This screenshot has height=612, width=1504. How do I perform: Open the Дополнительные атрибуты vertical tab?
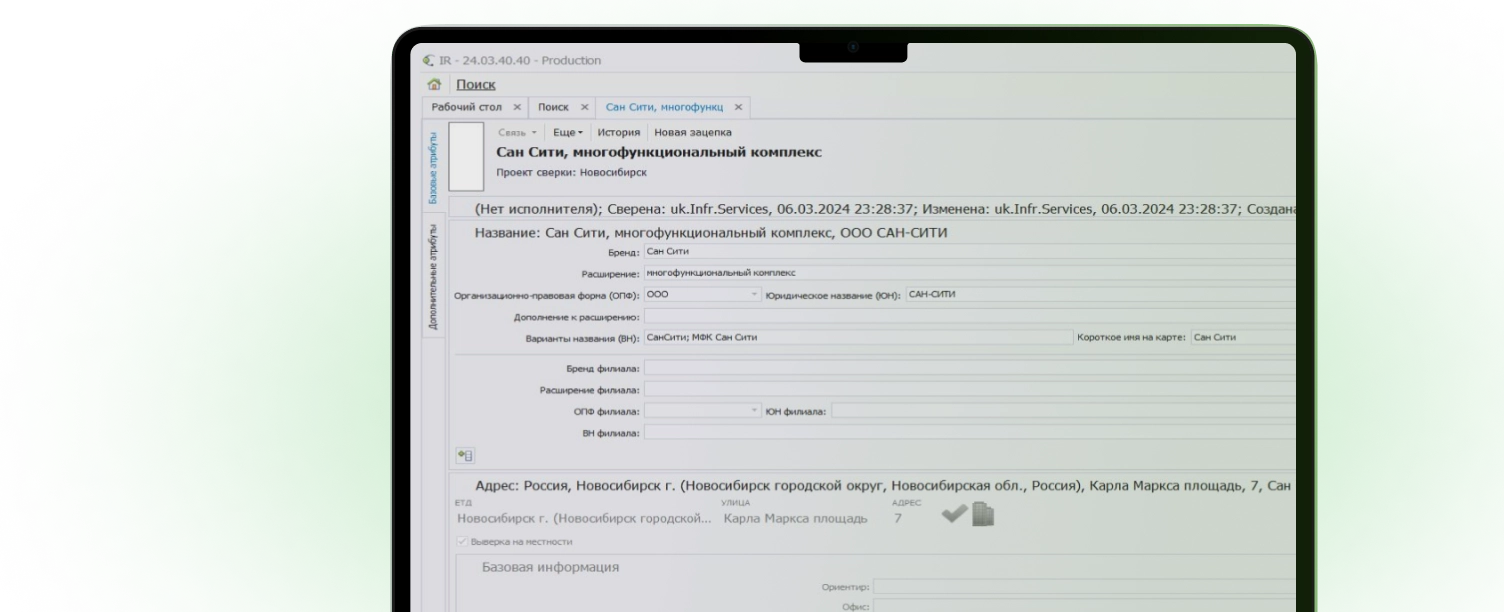click(434, 278)
